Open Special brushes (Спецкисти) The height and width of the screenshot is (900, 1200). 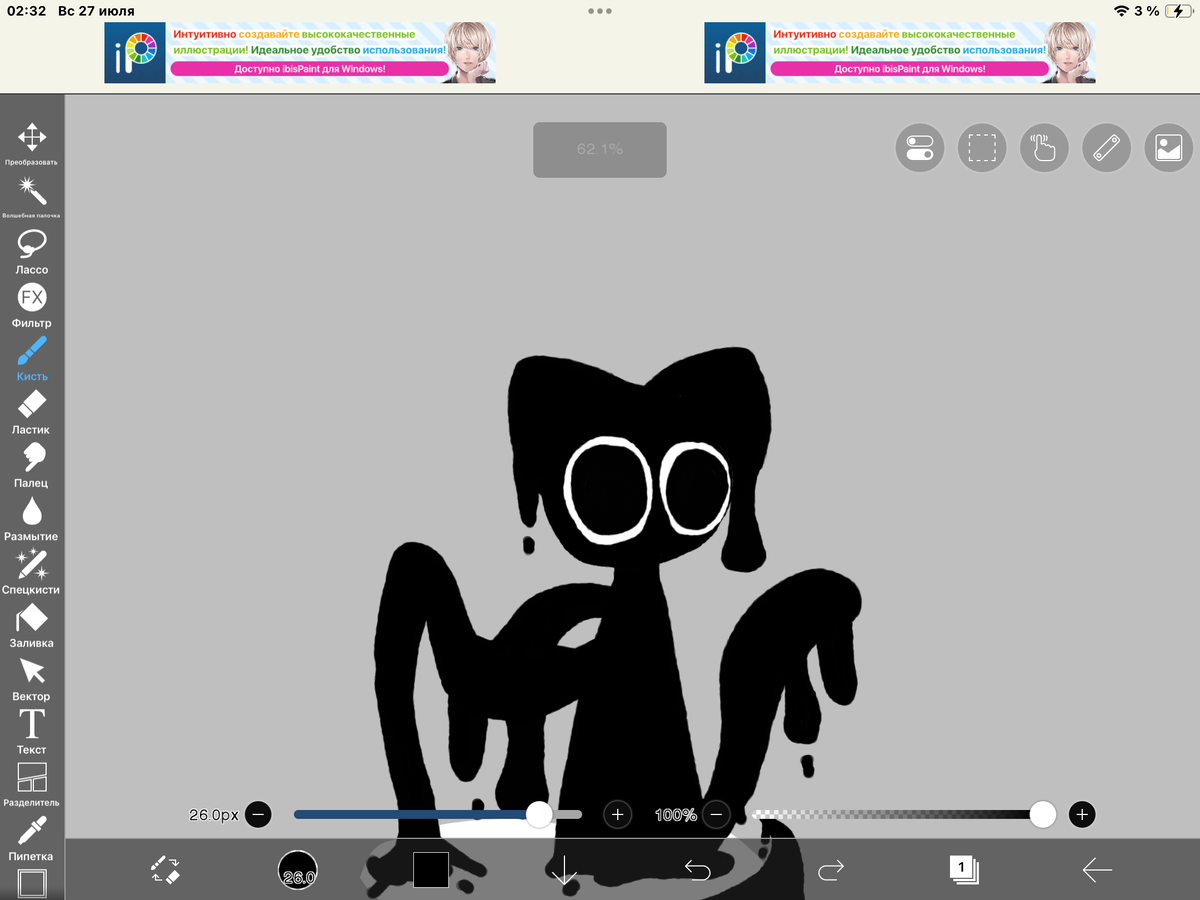[32, 572]
